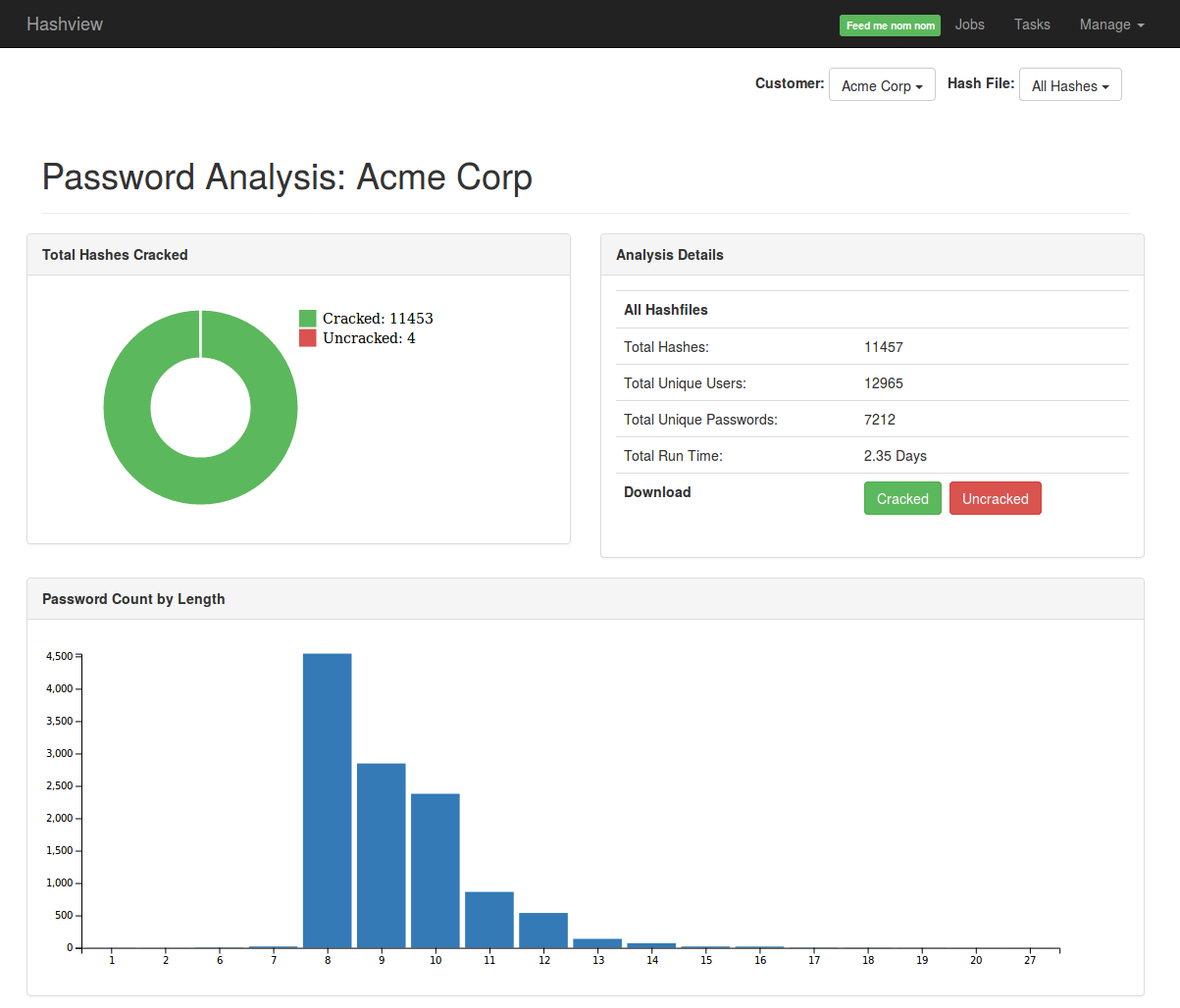The image size is (1180, 1008).
Task: Click the Download row label
Action: 657,492
